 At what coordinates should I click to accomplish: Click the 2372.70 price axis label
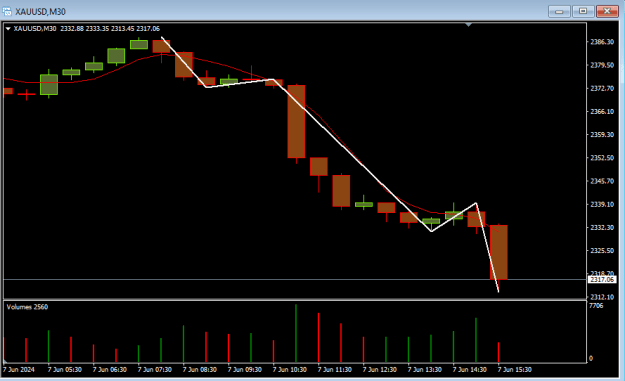(602, 88)
